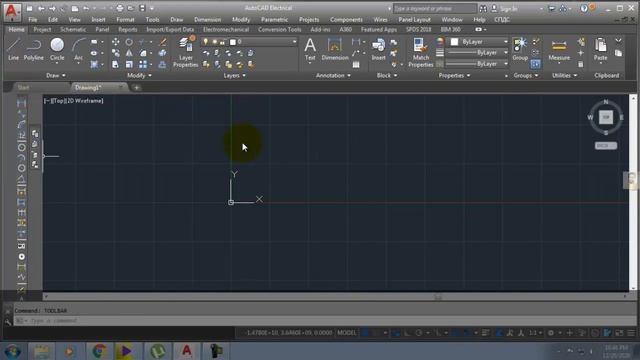Expand the Annotation panel
The height and width of the screenshot is (360, 640).
(x=333, y=76)
